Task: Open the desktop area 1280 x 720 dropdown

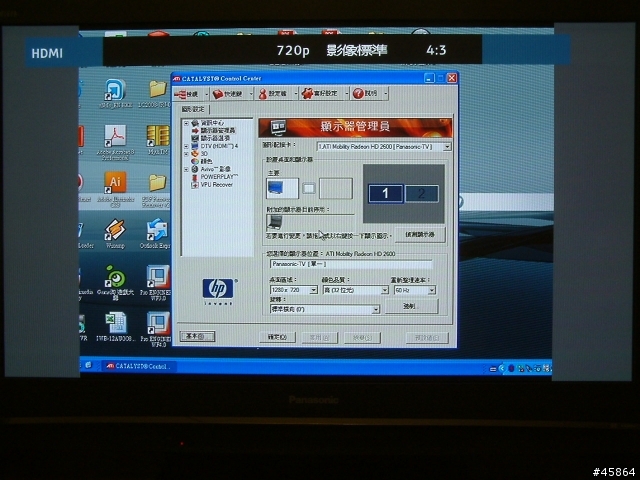Action: point(293,290)
